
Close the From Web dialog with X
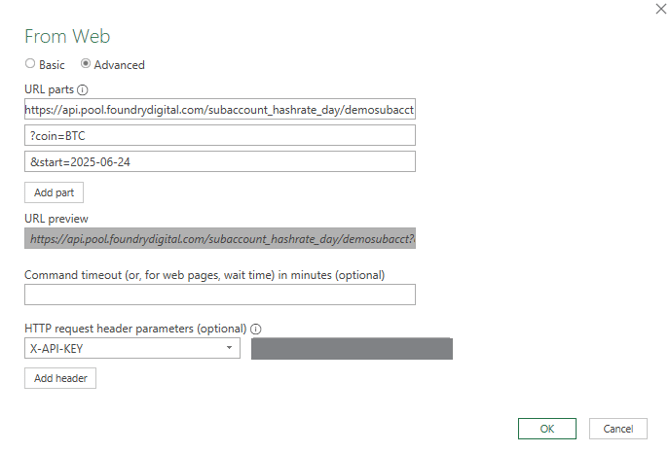tap(661, 9)
